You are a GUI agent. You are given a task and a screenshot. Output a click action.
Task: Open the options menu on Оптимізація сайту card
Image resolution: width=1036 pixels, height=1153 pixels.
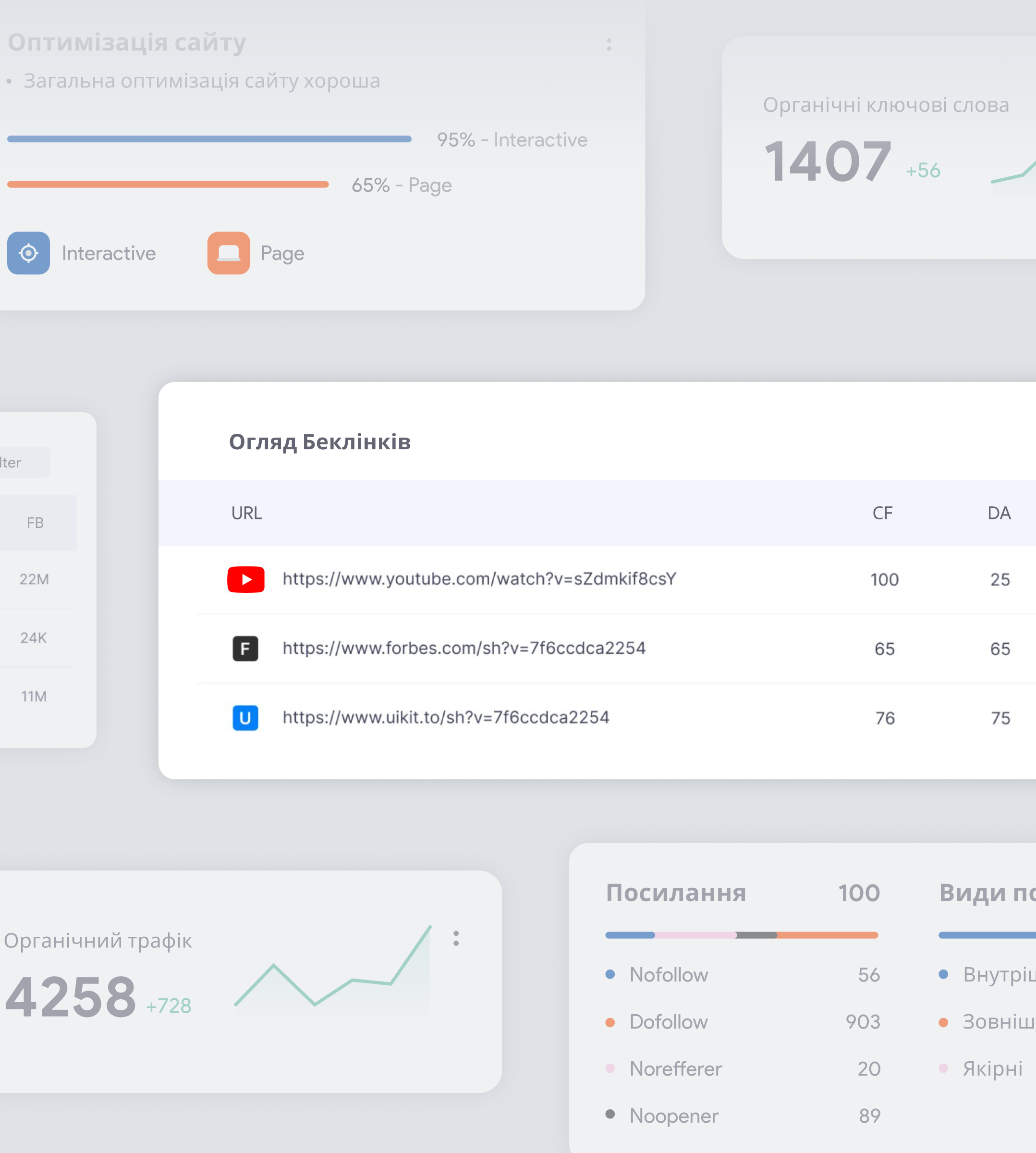click(x=609, y=45)
